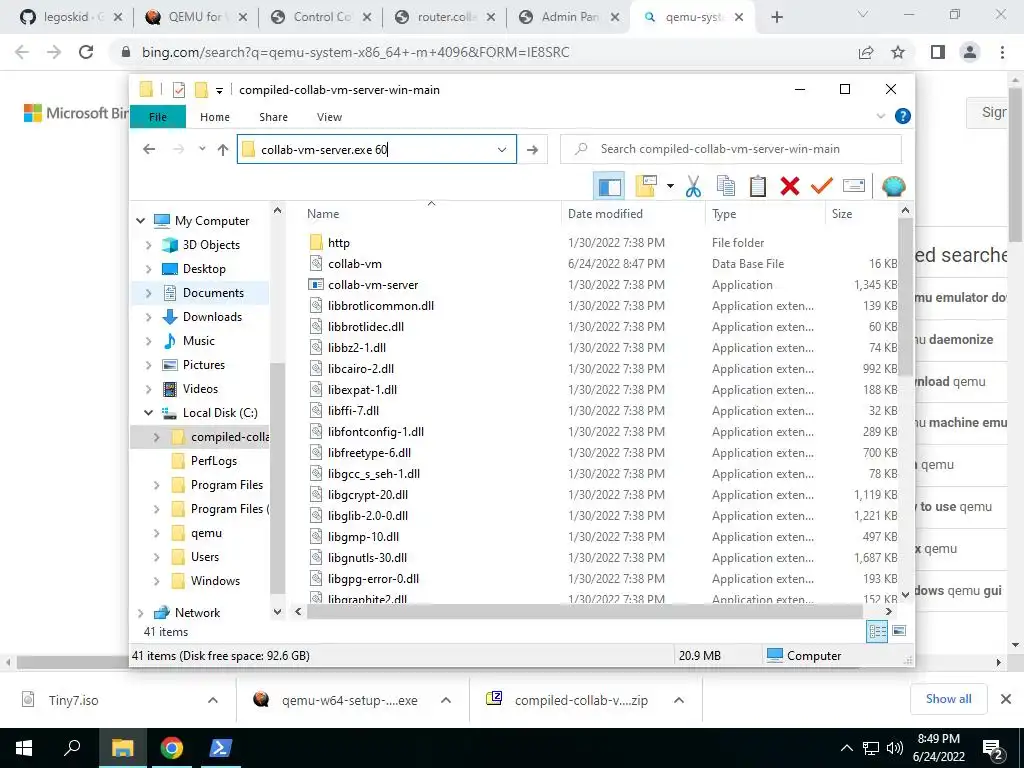The image size is (1024, 768).
Task: Collapse the Local Disk (C:) node
Action: point(148,413)
